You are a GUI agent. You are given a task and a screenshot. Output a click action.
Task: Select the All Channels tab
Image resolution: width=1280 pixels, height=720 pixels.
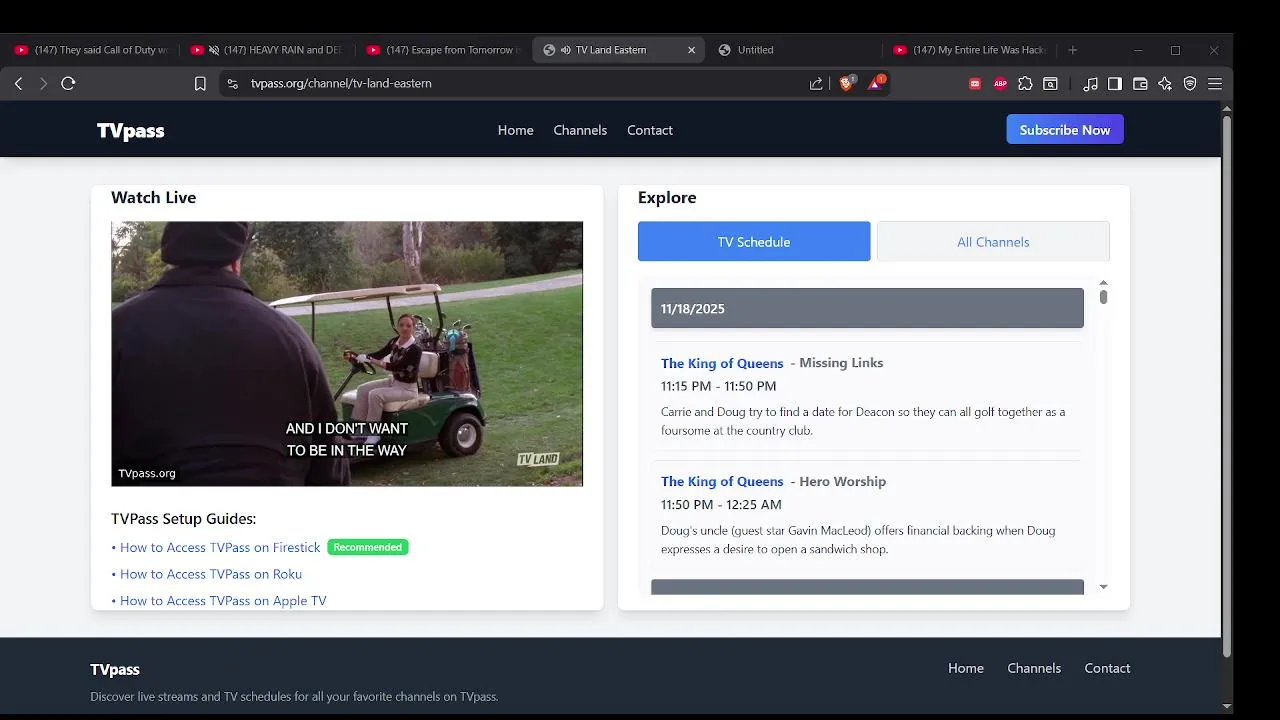point(993,242)
